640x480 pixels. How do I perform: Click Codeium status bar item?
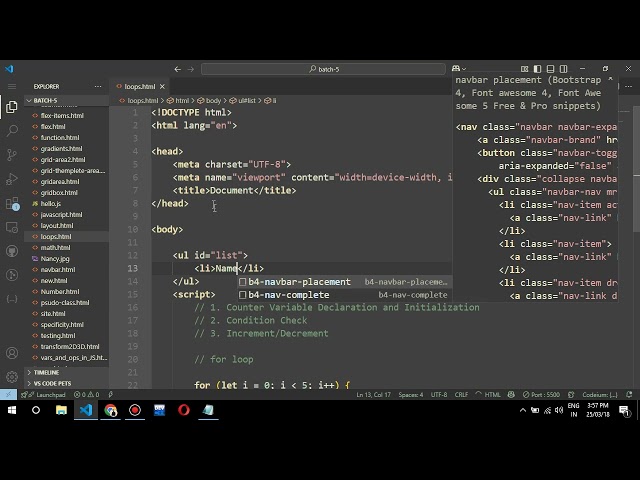600,395
